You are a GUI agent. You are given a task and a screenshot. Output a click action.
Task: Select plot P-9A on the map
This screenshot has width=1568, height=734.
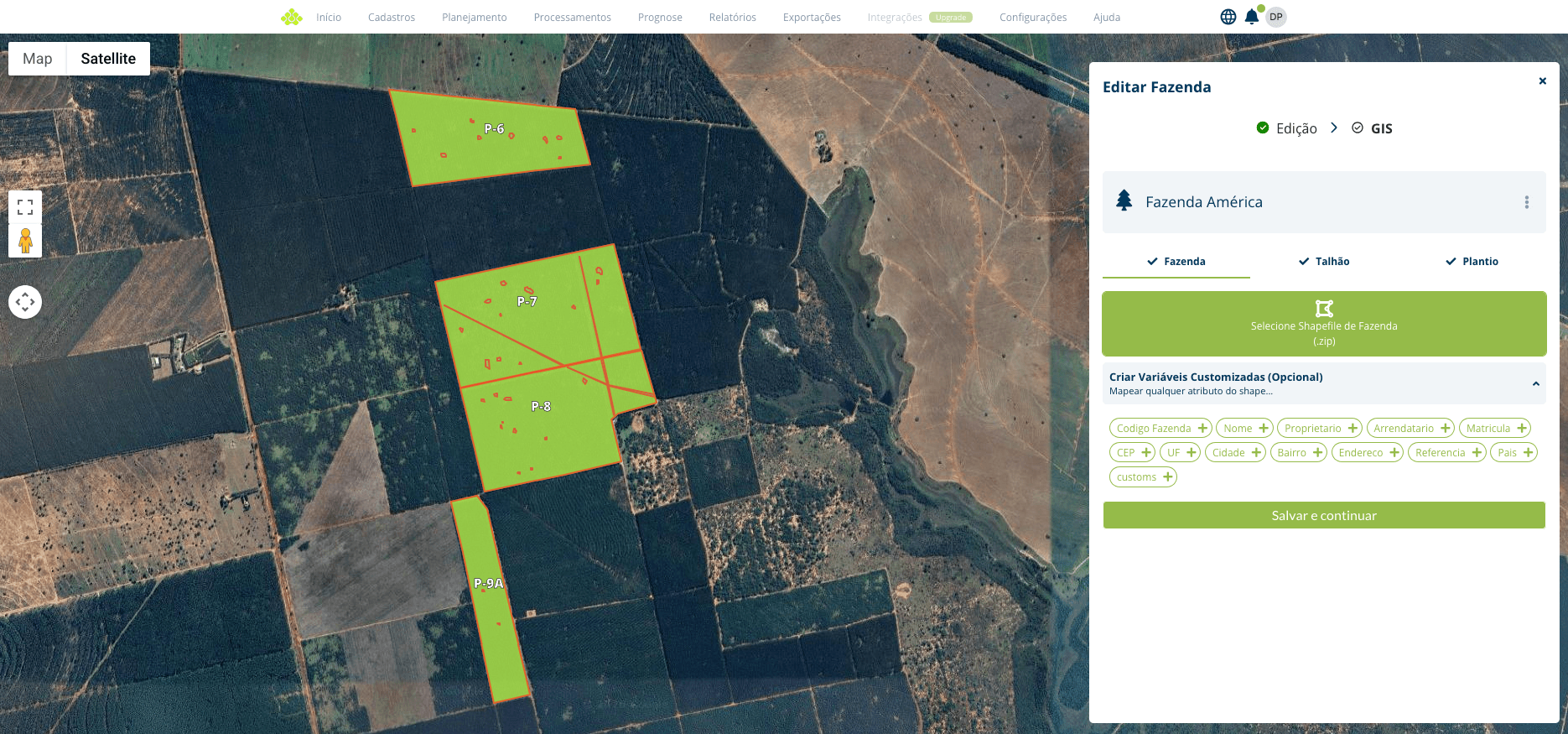[x=491, y=600]
